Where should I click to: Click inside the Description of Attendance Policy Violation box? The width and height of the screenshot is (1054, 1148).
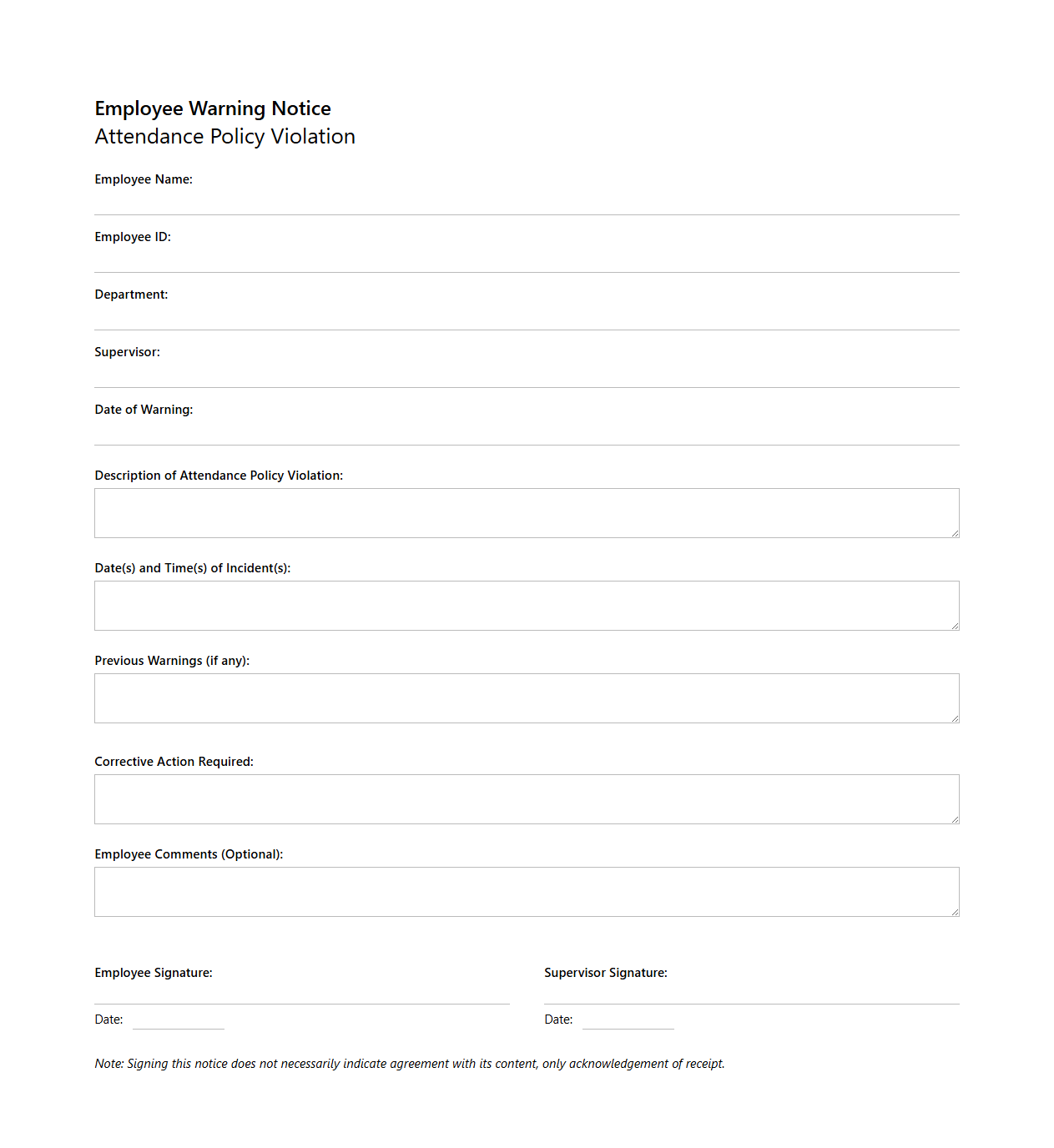tap(526, 512)
